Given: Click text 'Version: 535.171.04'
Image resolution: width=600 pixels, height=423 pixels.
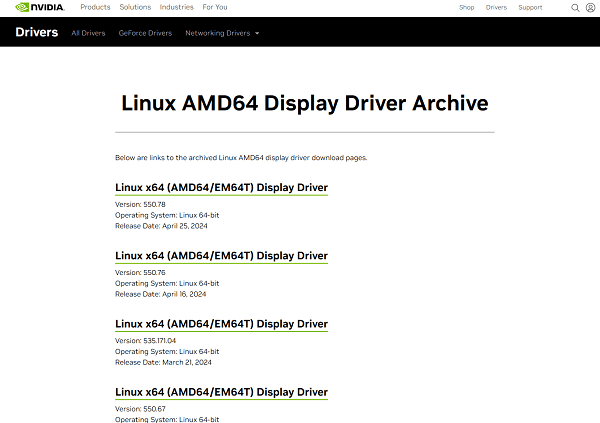Looking at the screenshot, I should 145,341.
